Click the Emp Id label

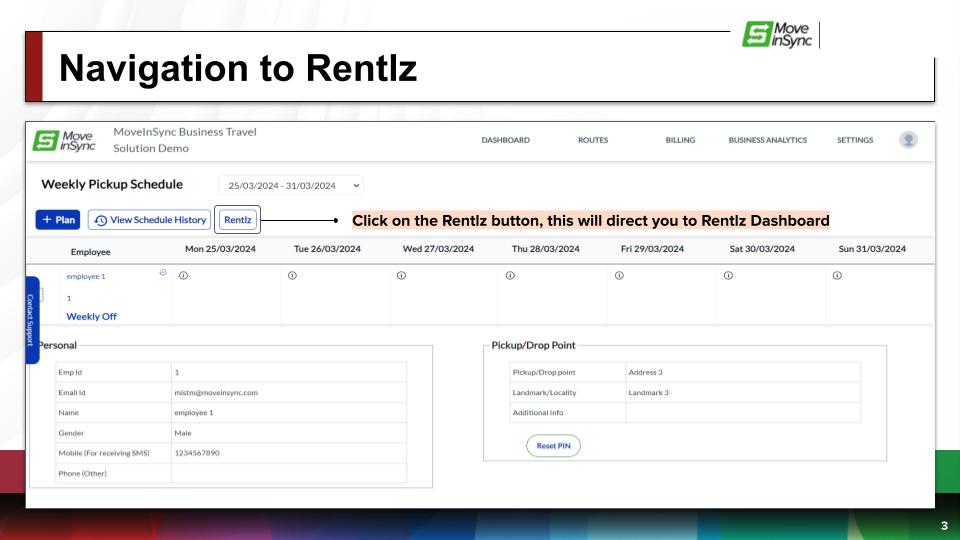click(x=70, y=372)
